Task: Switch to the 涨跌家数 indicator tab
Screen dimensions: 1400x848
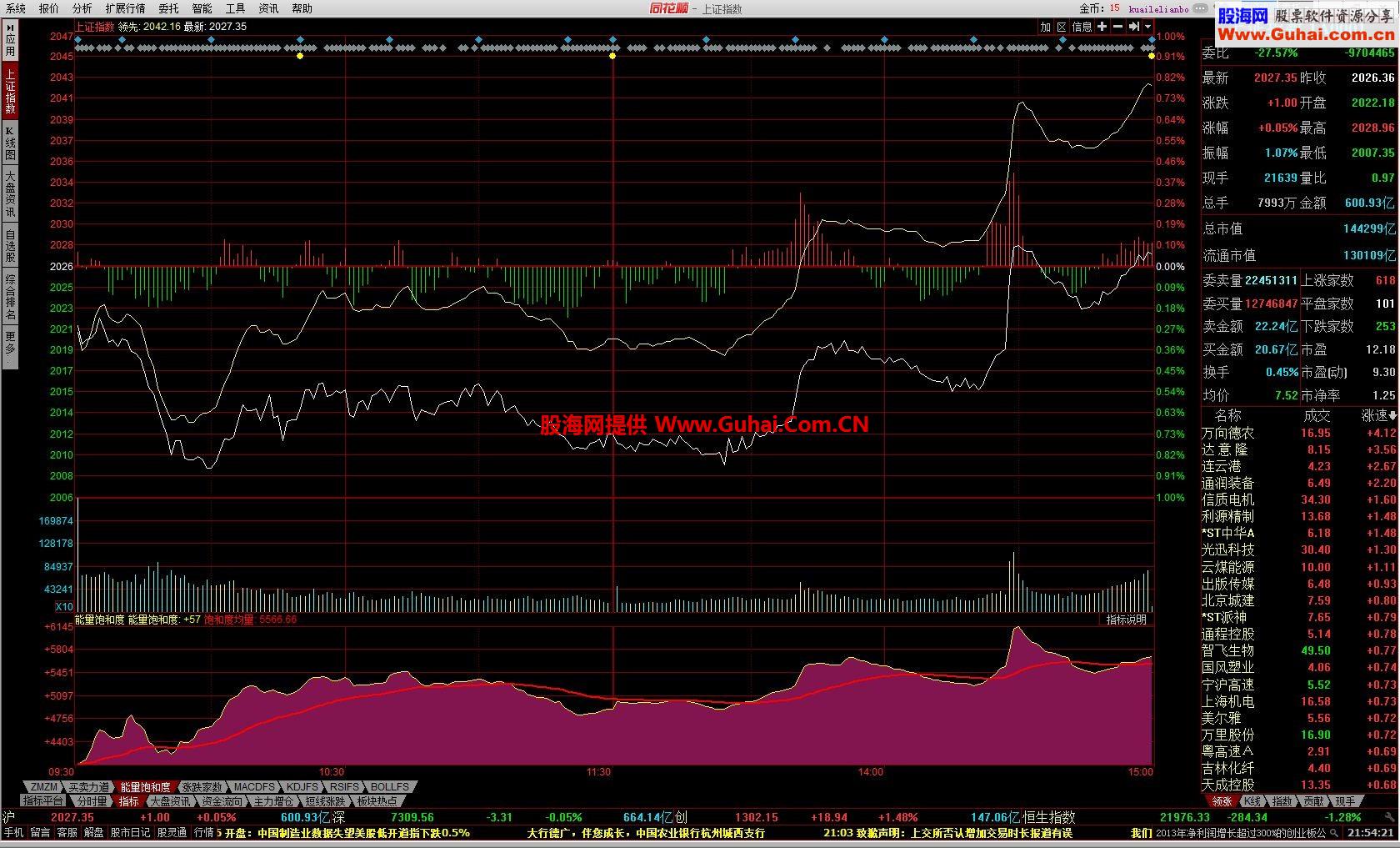Action: tap(202, 787)
